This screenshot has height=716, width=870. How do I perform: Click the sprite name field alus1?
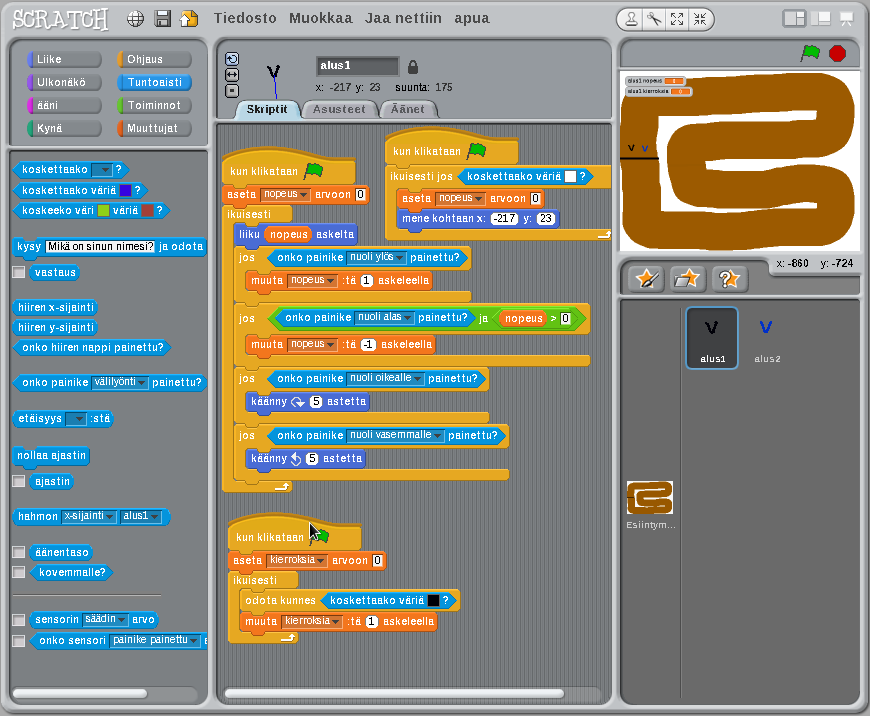click(x=357, y=65)
